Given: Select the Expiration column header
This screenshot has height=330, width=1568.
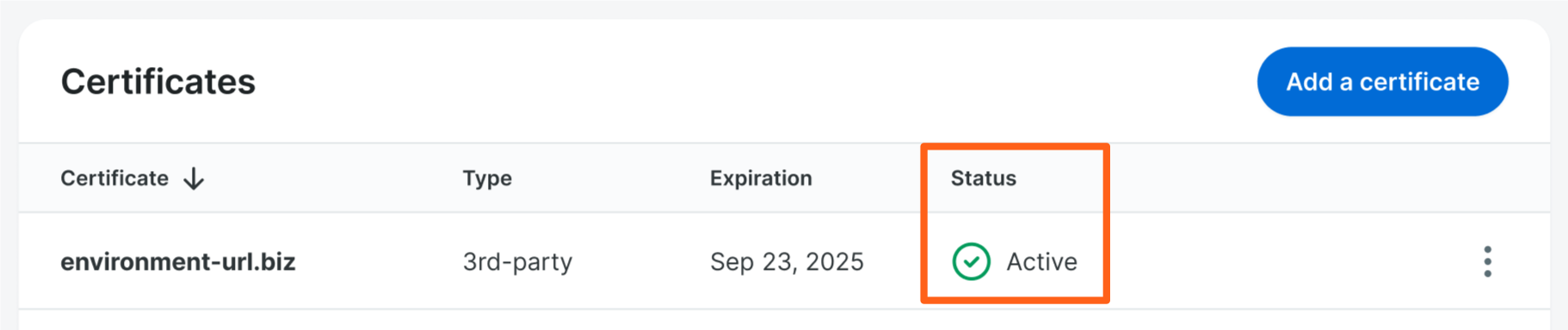Looking at the screenshot, I should (761, 178).
